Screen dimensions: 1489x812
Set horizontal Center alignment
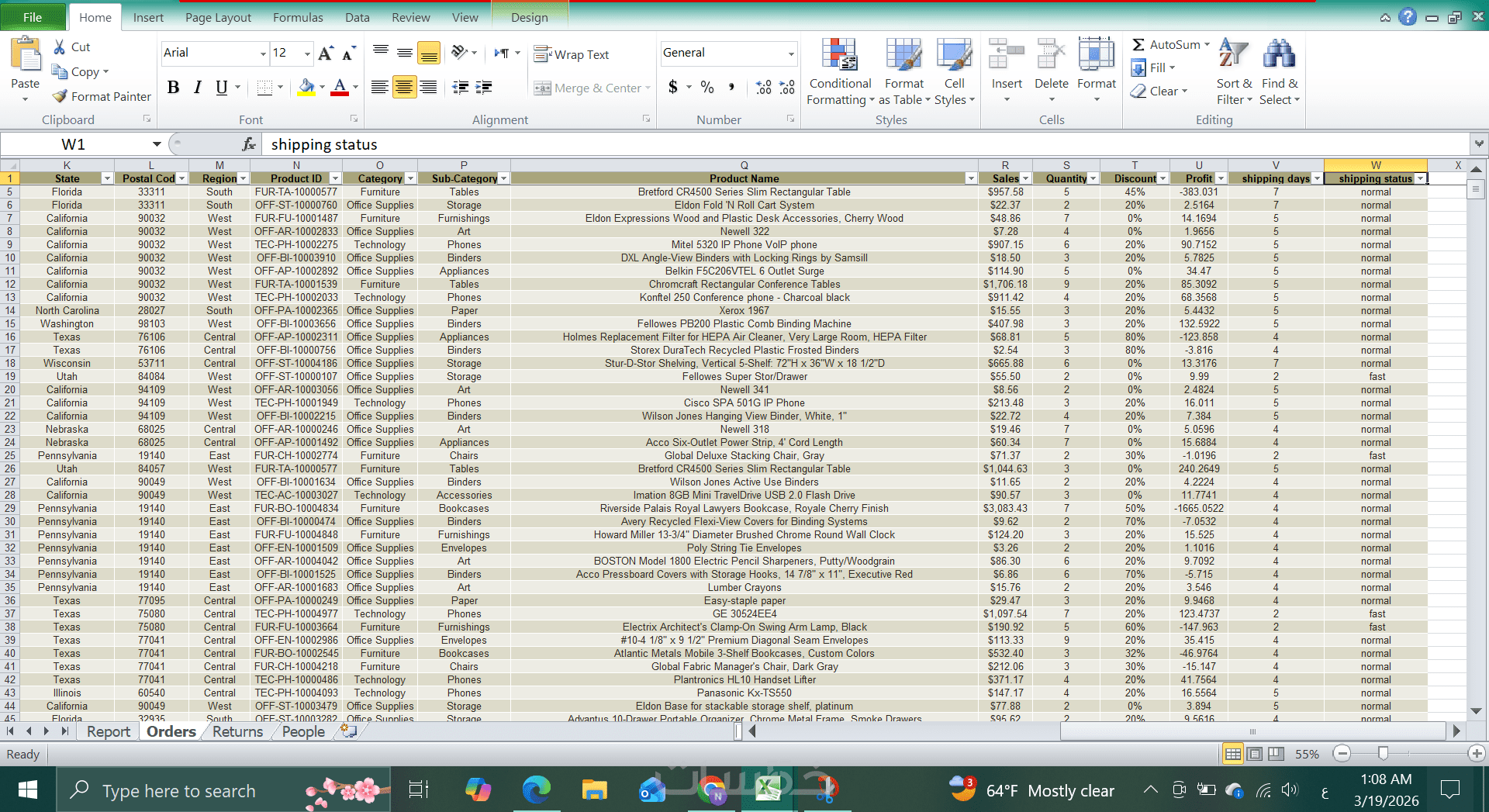404,87
